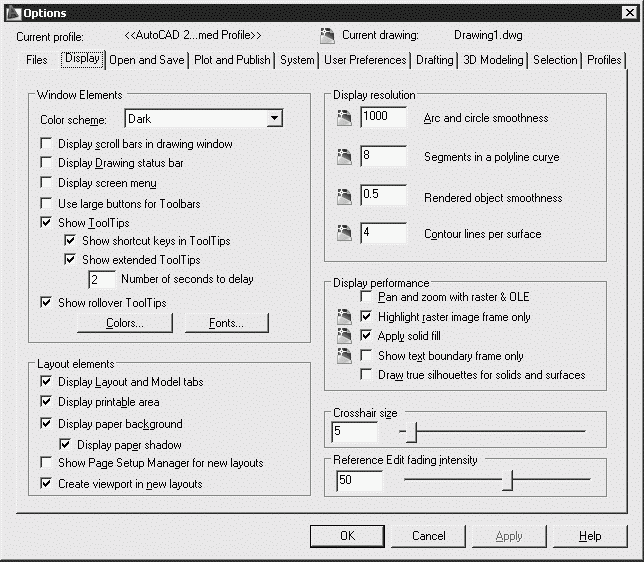Click the drawing icon next to Highlight raster image frame
644x562 pixels.
point(344,317)
